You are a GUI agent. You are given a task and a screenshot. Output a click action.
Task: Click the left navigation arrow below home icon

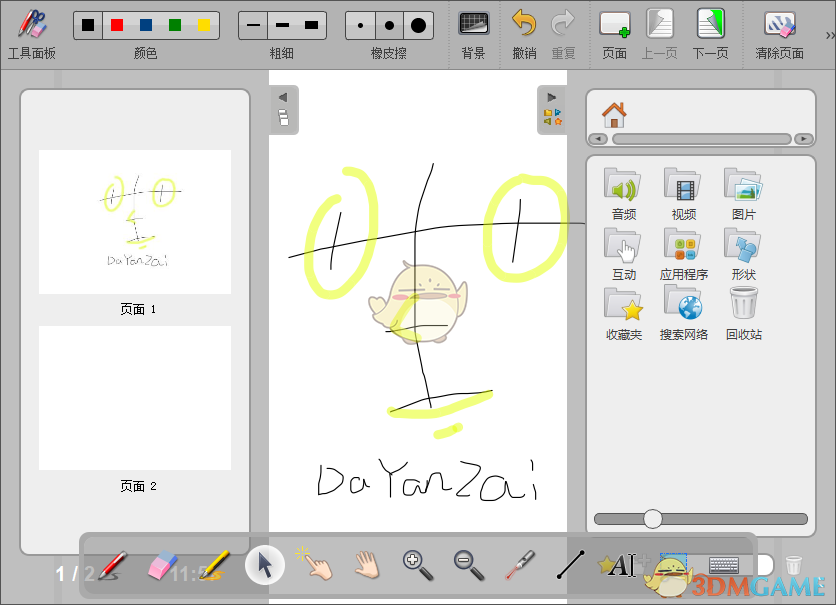[600, 138]
